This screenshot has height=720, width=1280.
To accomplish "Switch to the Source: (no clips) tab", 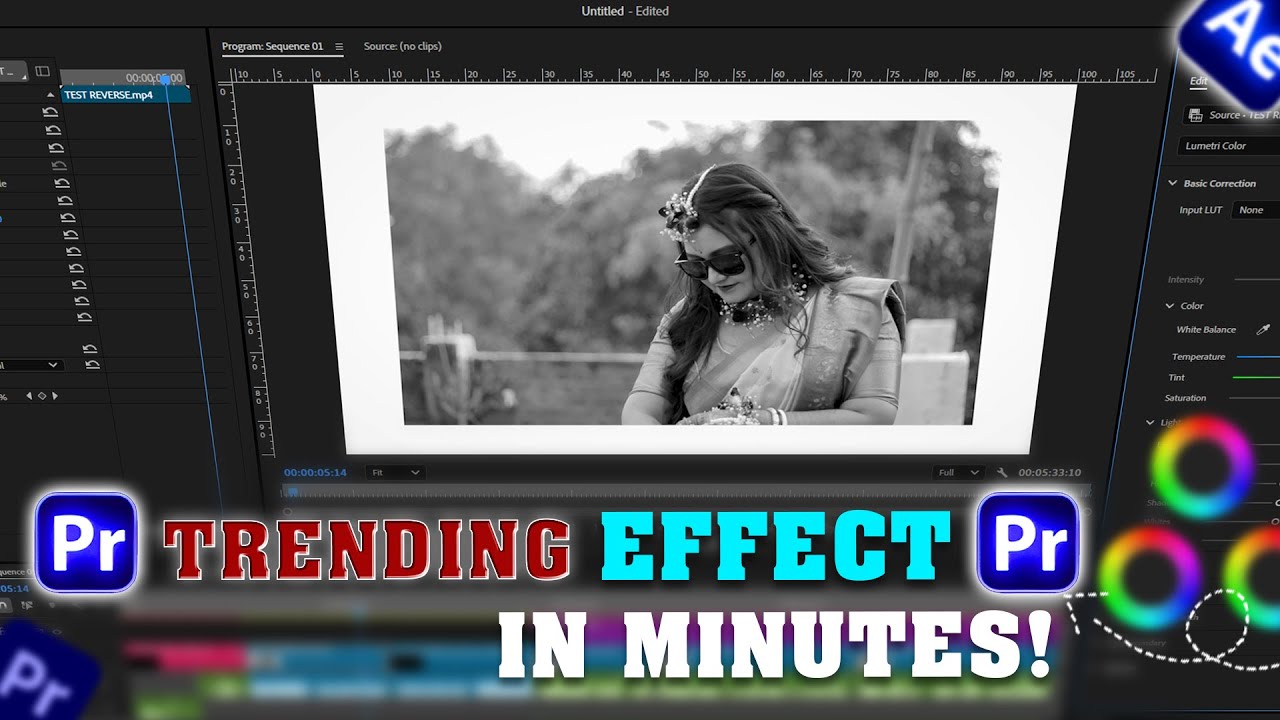I will point(402,46).
